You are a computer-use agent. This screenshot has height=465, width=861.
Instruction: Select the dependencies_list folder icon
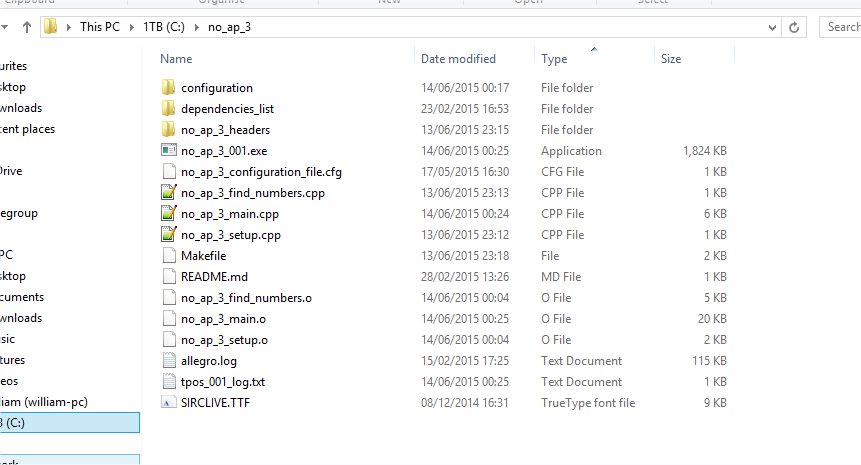tap(168, 109)
